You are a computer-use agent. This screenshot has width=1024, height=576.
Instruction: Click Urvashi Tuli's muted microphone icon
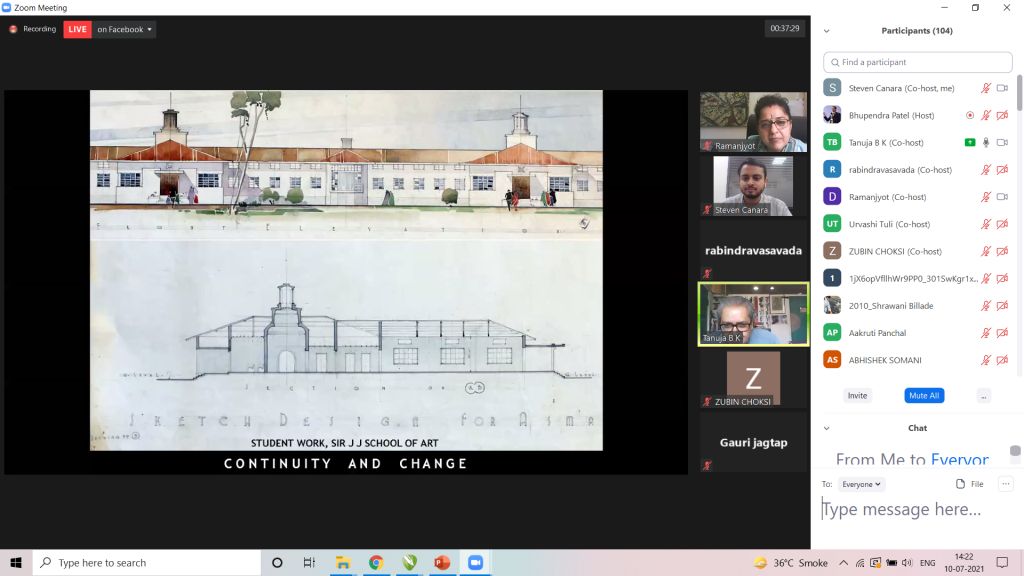tap(986, 224)
